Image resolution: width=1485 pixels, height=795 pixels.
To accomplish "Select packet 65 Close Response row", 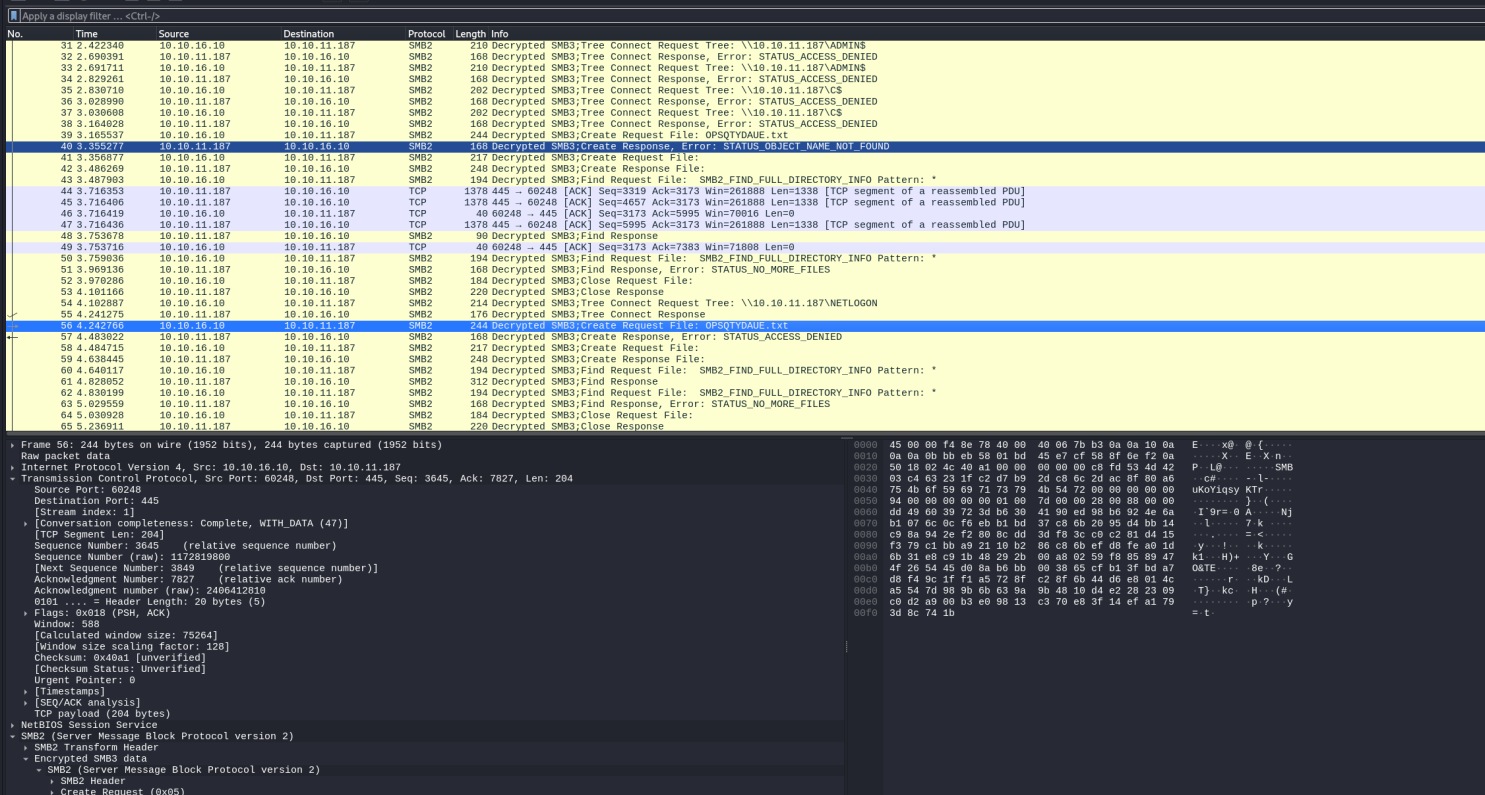I will [744, 426].
